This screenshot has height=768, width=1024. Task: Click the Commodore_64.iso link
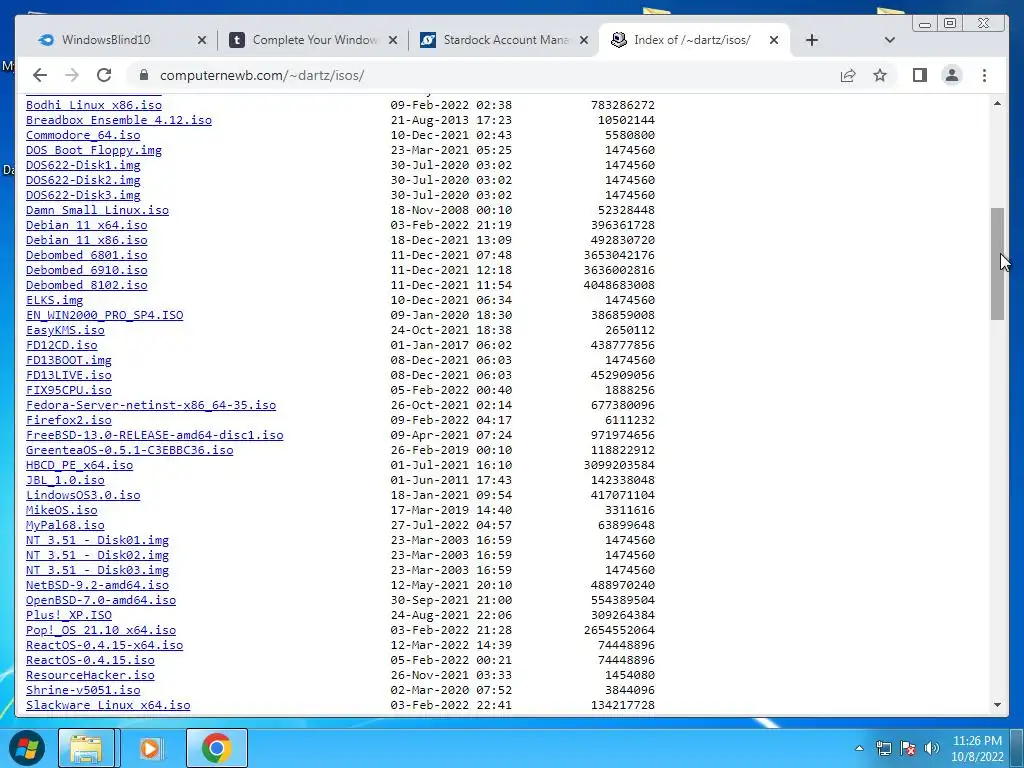[83, 135]
